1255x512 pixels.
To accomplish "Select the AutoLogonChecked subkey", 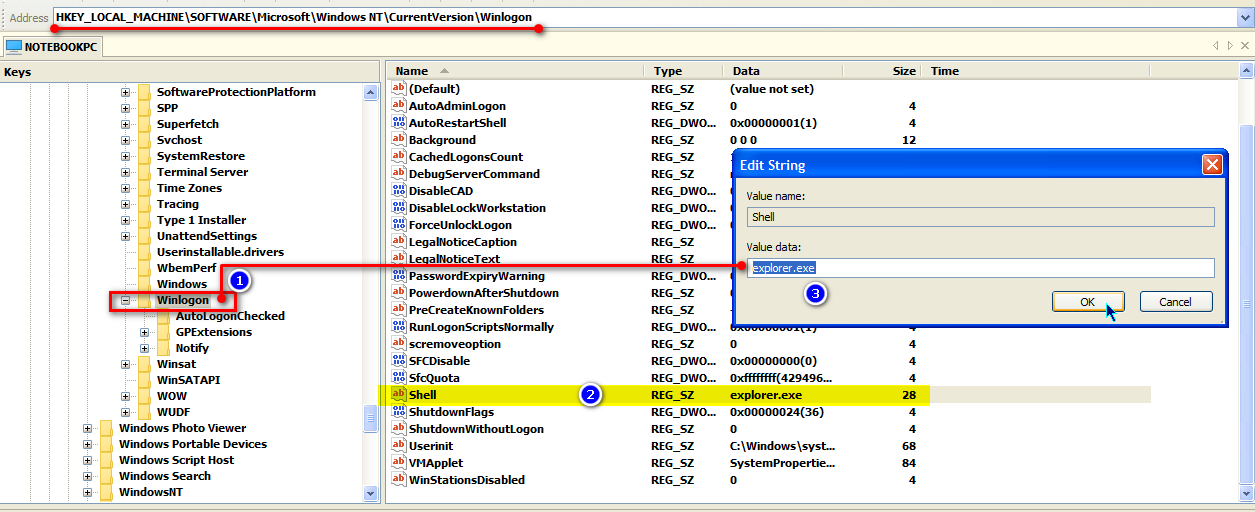I will point(230,316).
